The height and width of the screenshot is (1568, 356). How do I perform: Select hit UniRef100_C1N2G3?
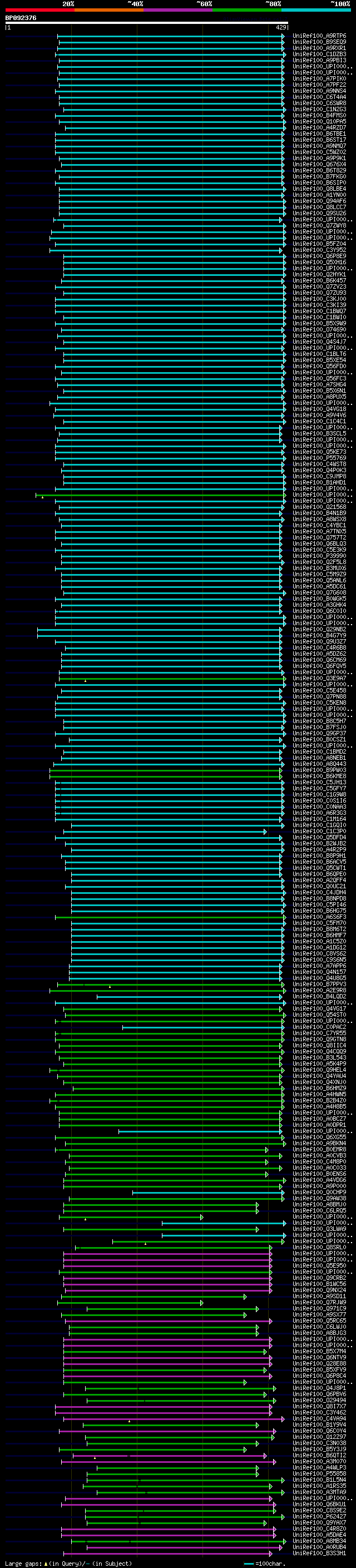(319, 110)
